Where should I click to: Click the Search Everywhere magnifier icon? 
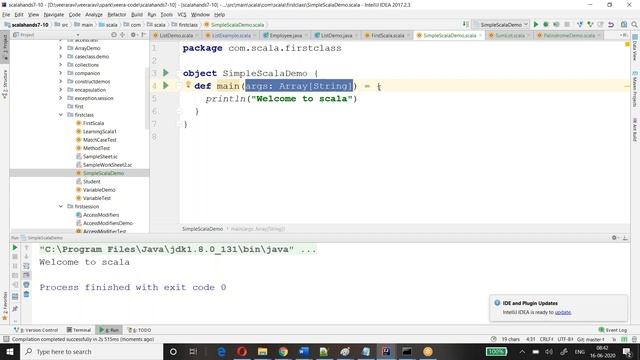click(634, 24)
